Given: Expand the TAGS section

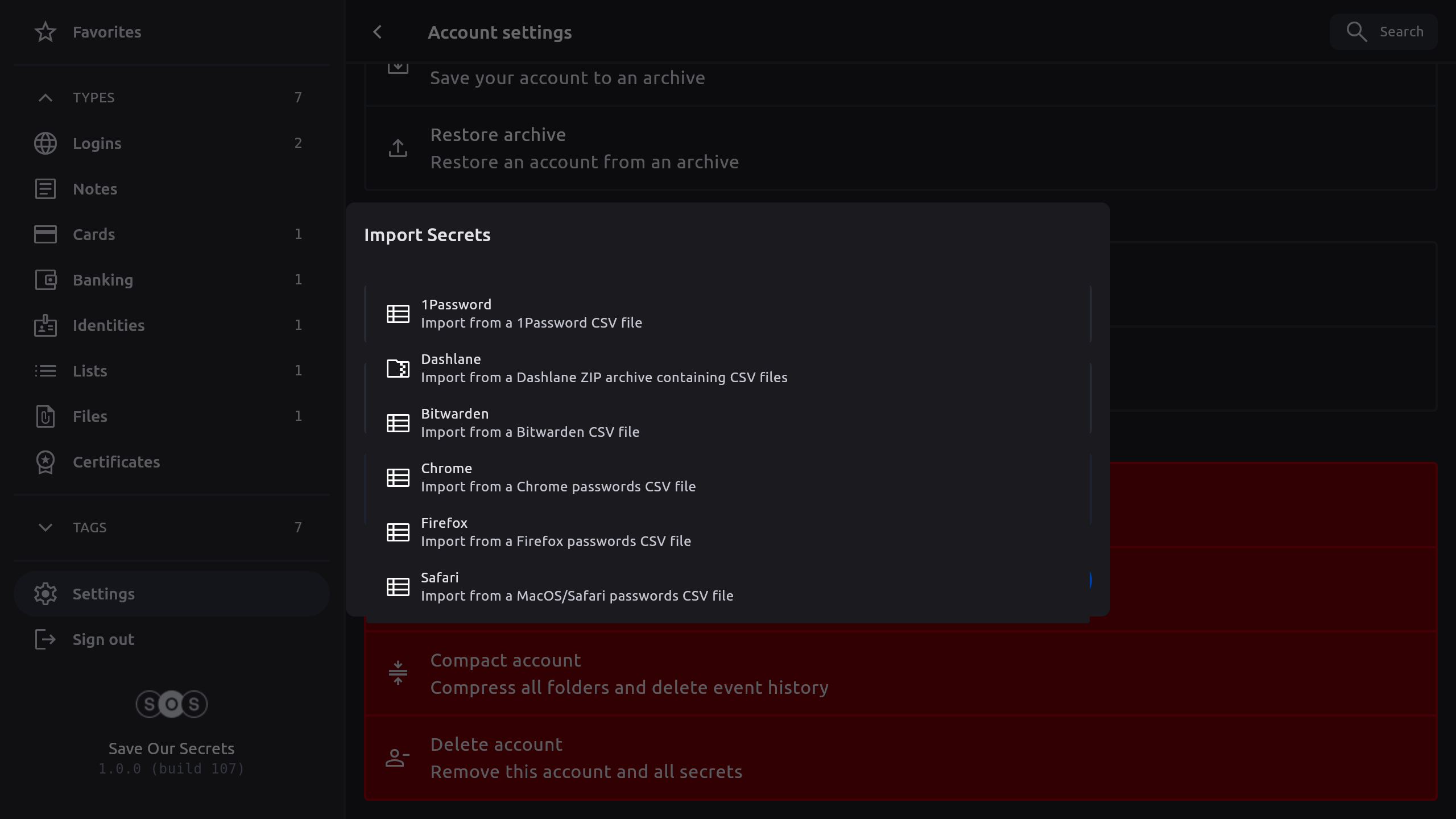Looking at the screenshot, I should coord(45,528).
